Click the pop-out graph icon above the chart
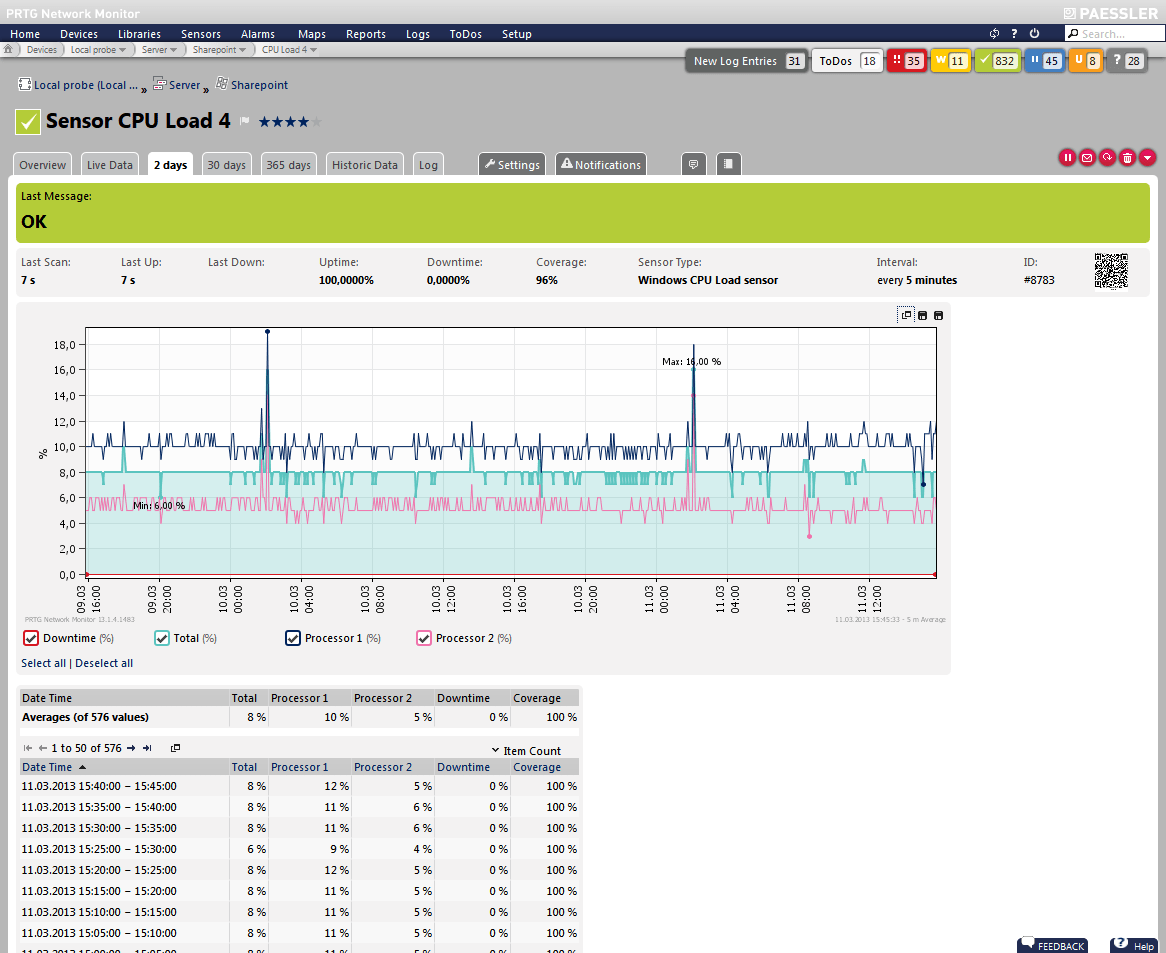1166x953 pixels. coord(906,315)
